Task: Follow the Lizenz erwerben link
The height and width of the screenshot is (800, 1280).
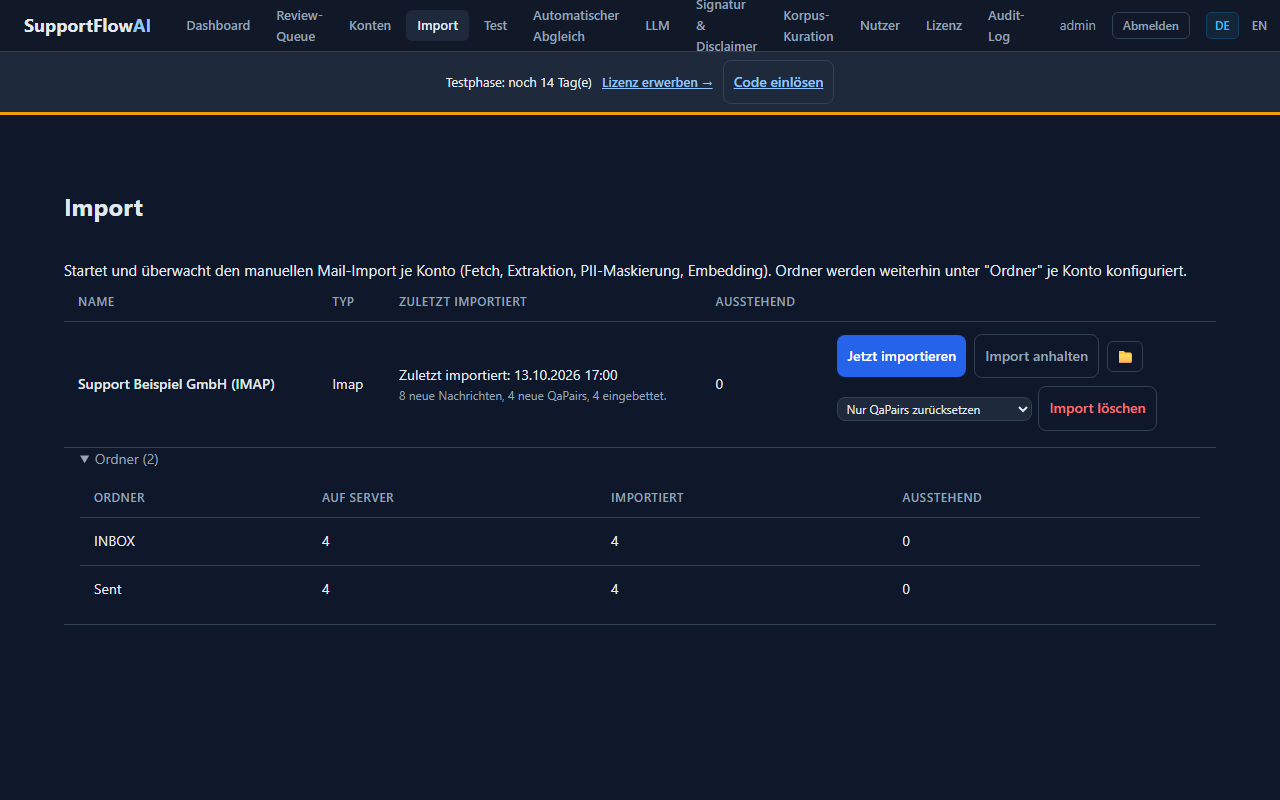Action: (657, 82)
